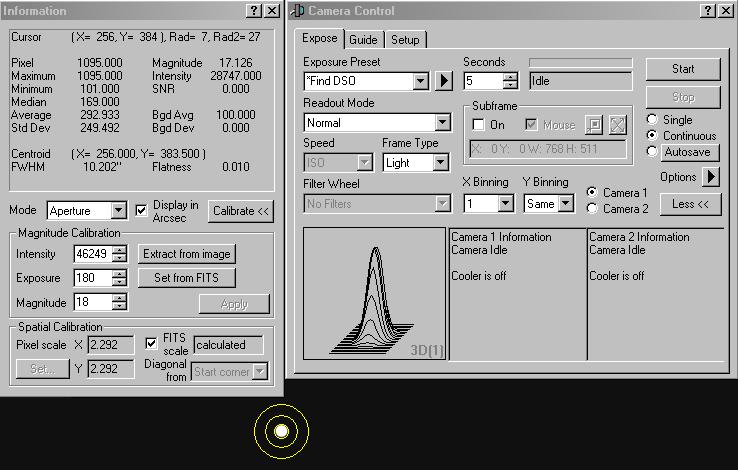The width and height of the screenshot is (738, 470).
Task: Select the Single exposure radio button
Action: click(x=653, y=120)
